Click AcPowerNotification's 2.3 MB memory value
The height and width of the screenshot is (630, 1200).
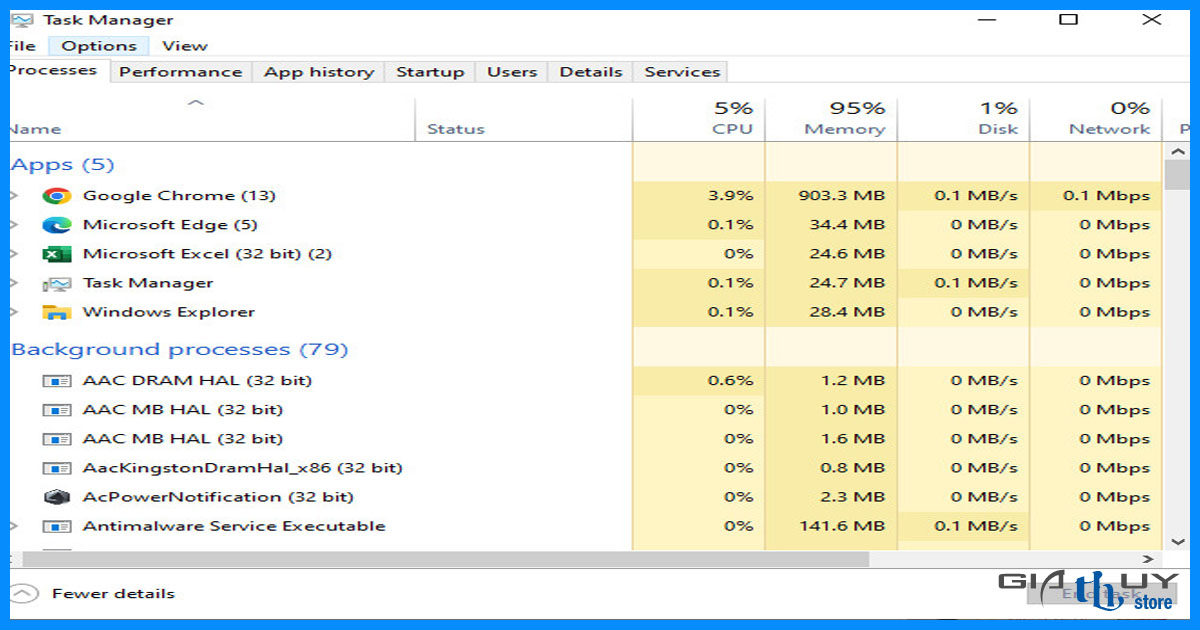point(852,497)
